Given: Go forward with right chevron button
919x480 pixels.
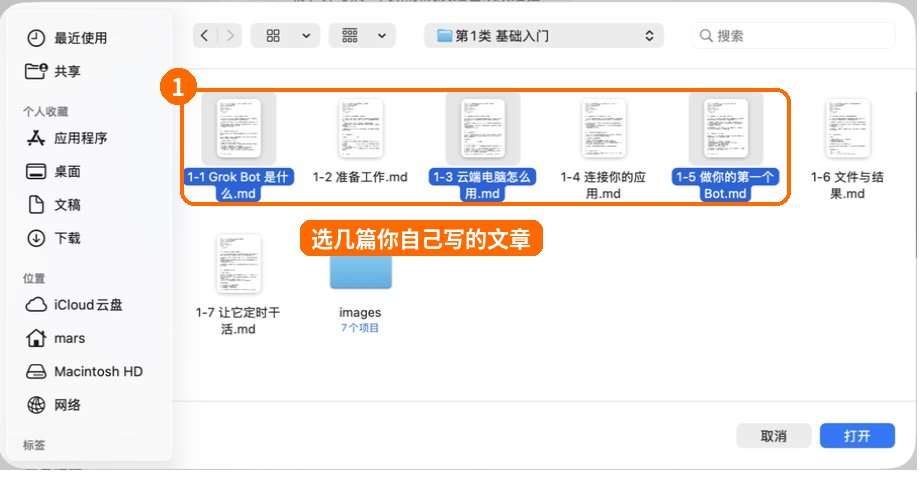Looking at the screenshot, I should click(230, 36).
